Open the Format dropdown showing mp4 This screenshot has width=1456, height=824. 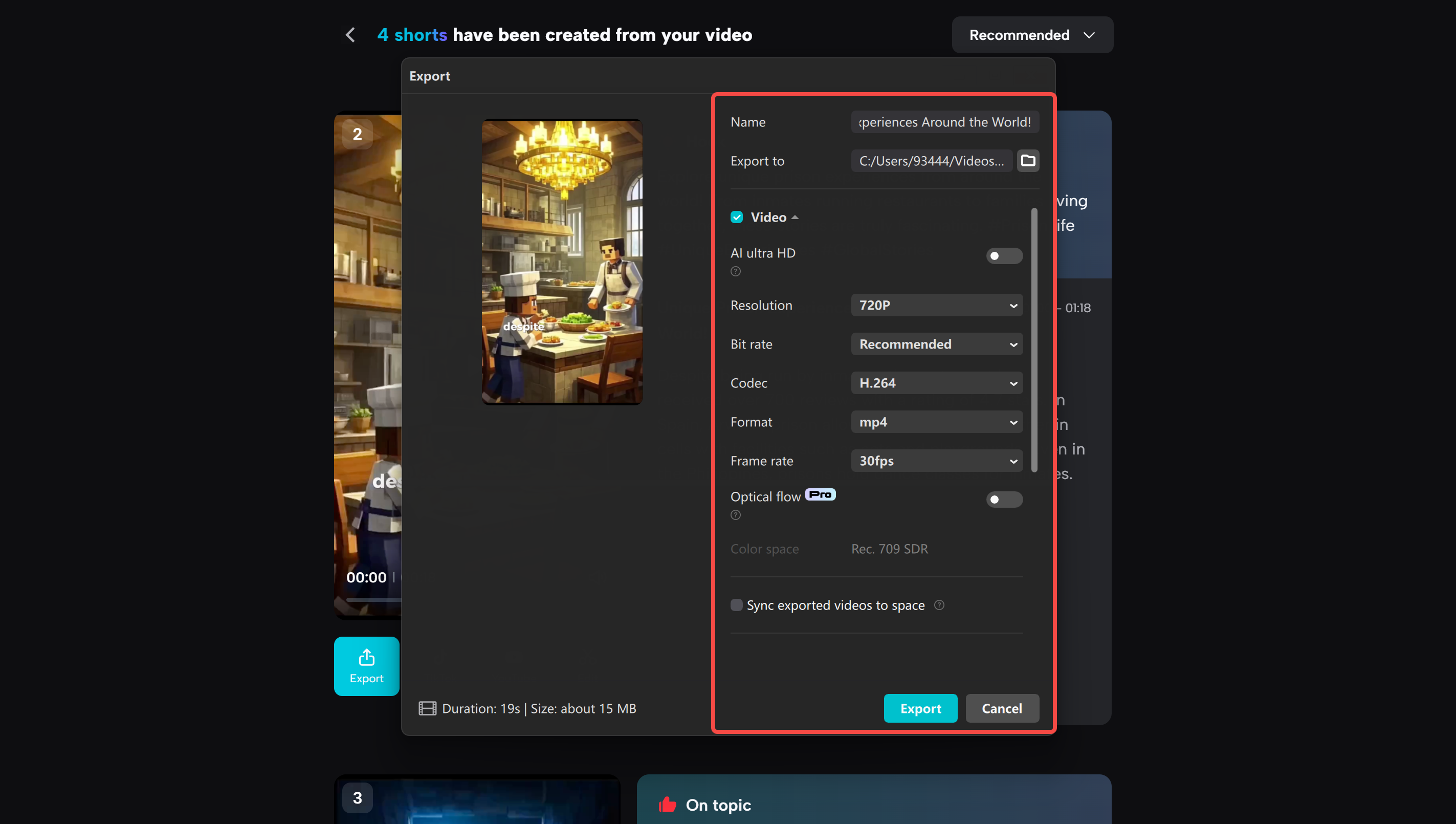point(936,422)
